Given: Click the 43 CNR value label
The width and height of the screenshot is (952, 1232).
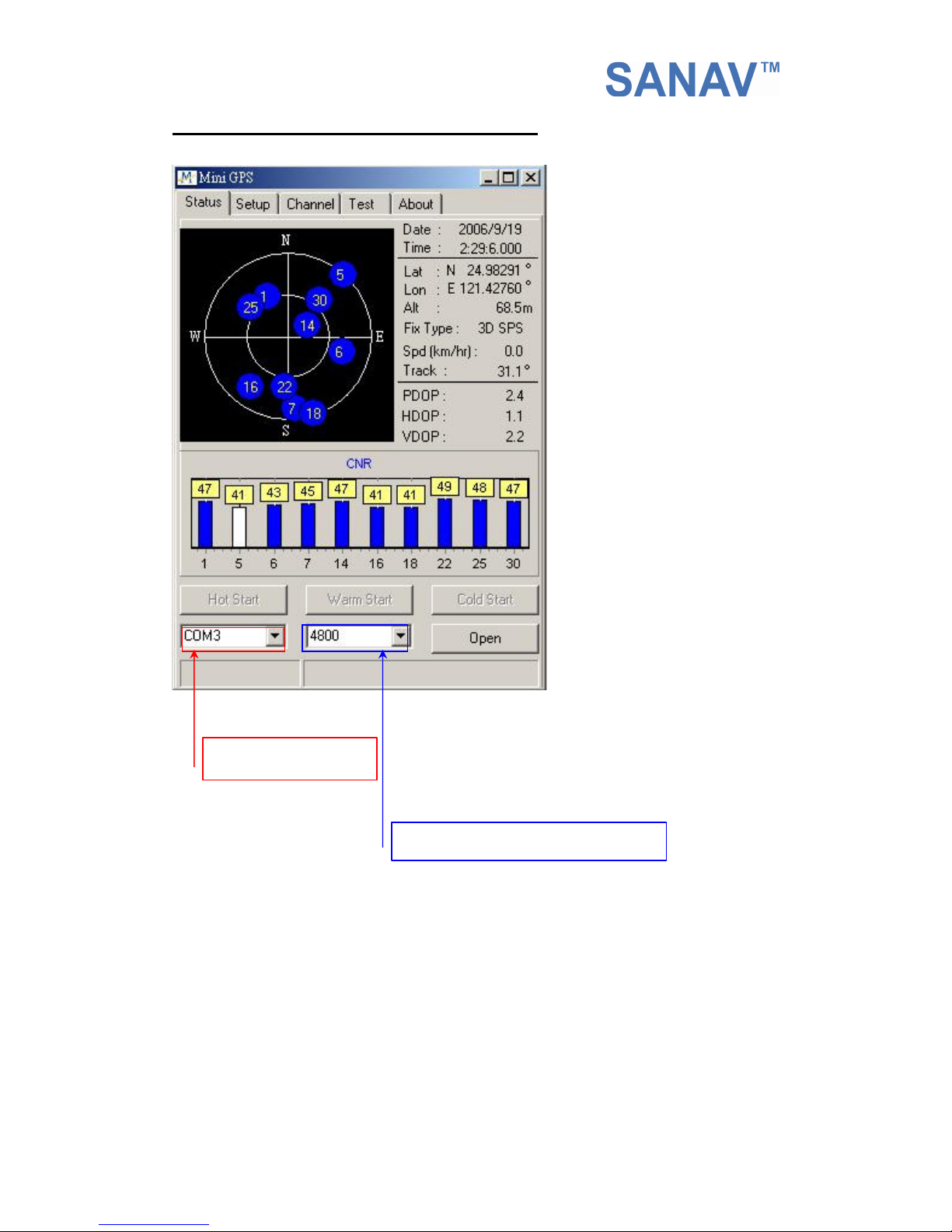Looking at the screenshot, I should pos(274,492).
